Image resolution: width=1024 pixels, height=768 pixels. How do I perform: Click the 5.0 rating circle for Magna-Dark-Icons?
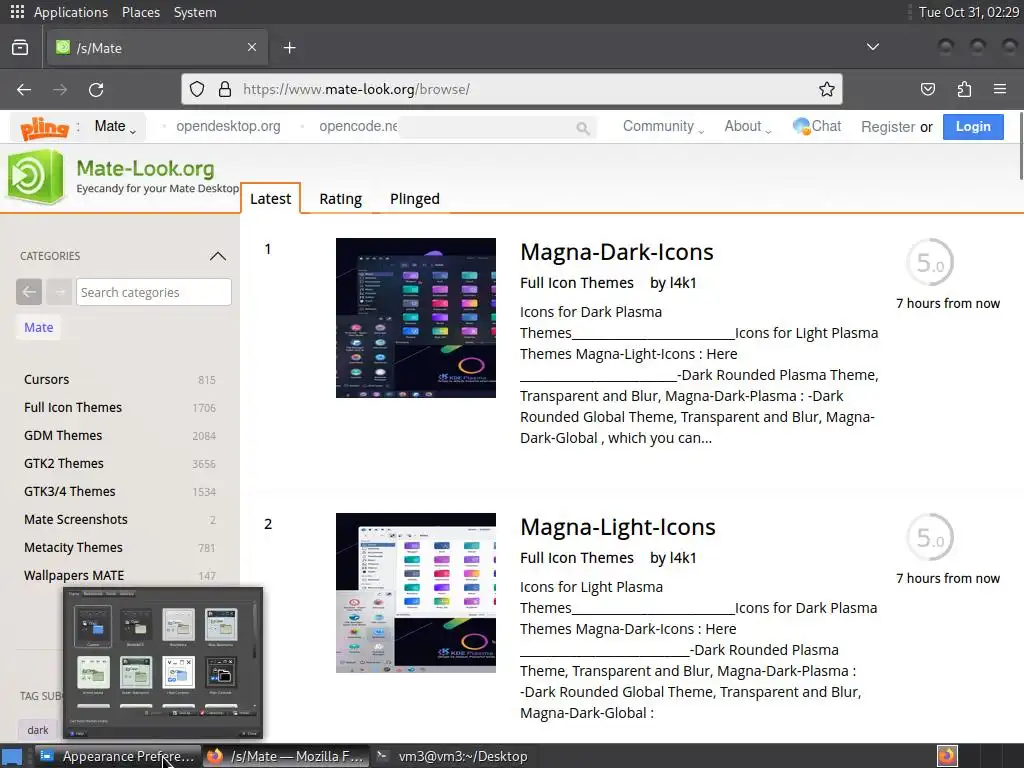point(930,262)
